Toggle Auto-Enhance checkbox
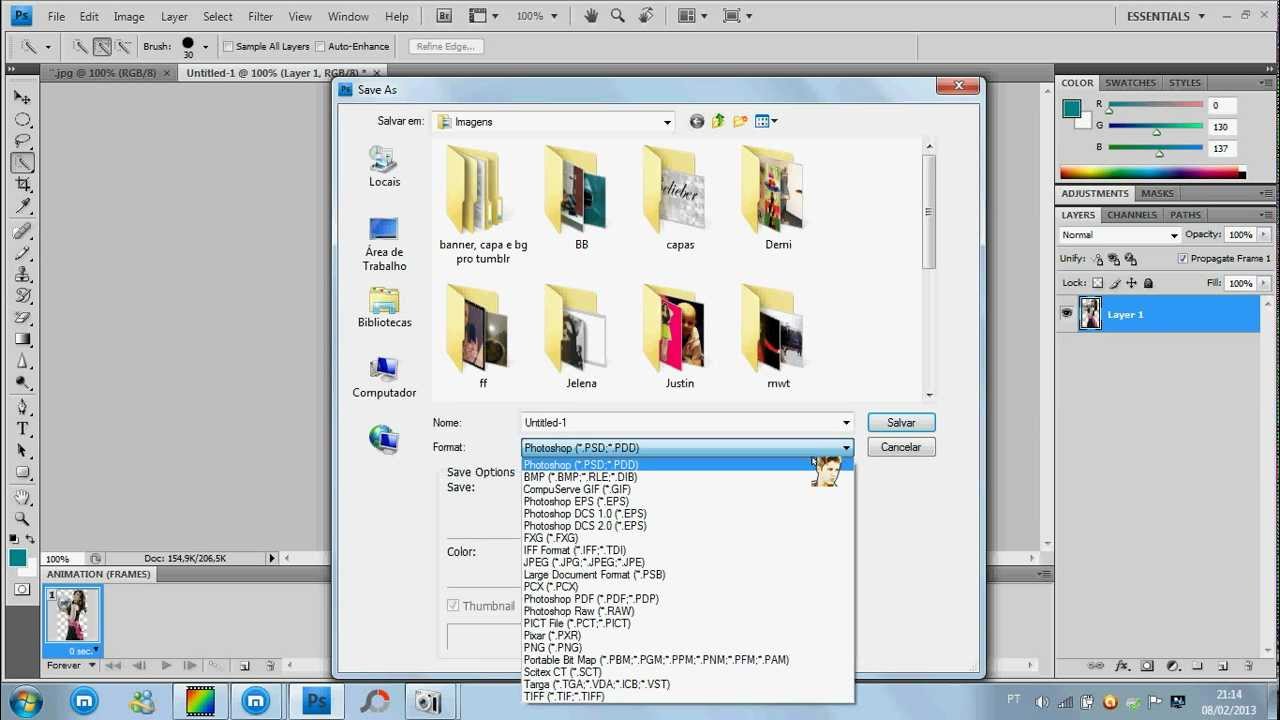 click(320, 46)
